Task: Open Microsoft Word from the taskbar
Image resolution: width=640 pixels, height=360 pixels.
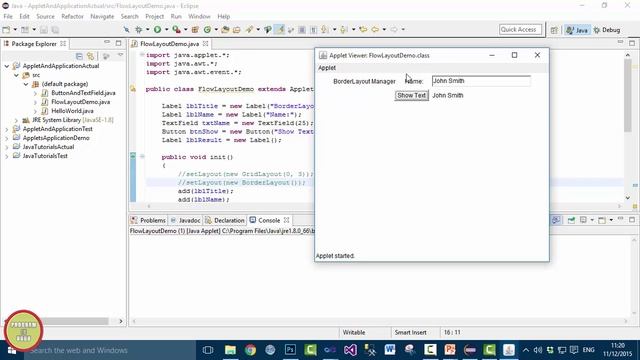Action: point(390,350)
